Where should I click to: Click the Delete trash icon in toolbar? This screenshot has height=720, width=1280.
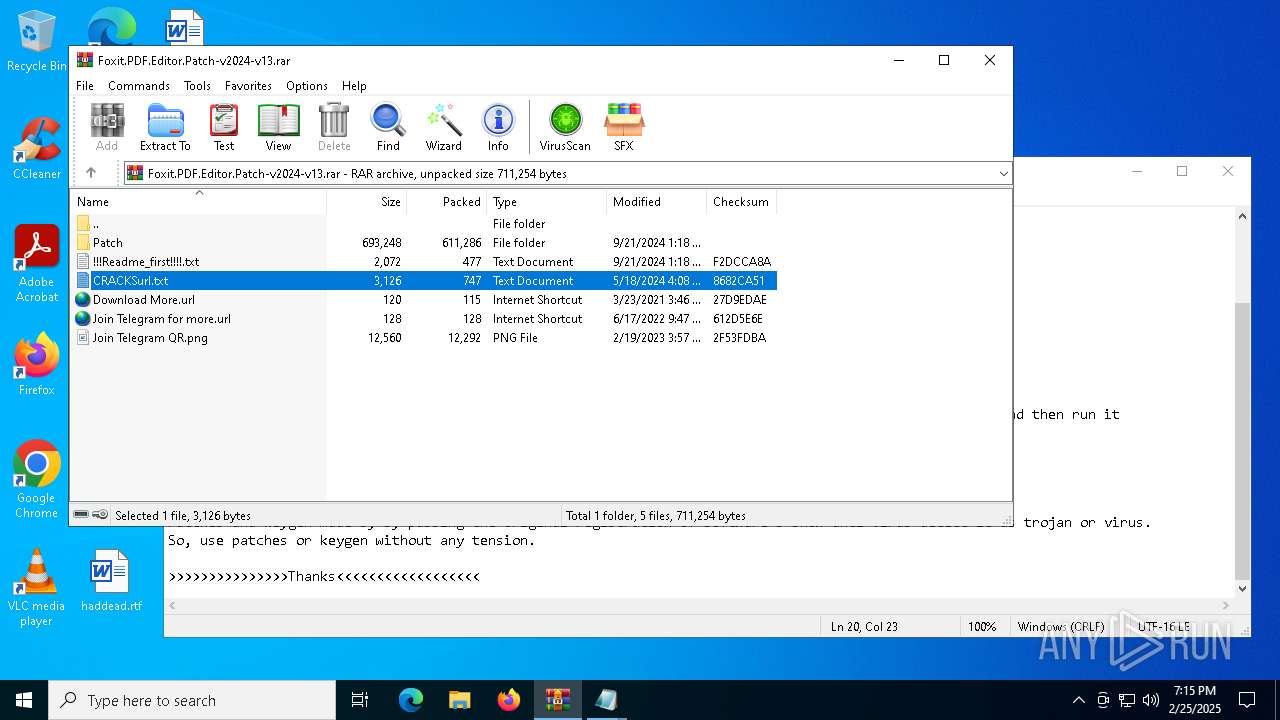coord(334,127)
